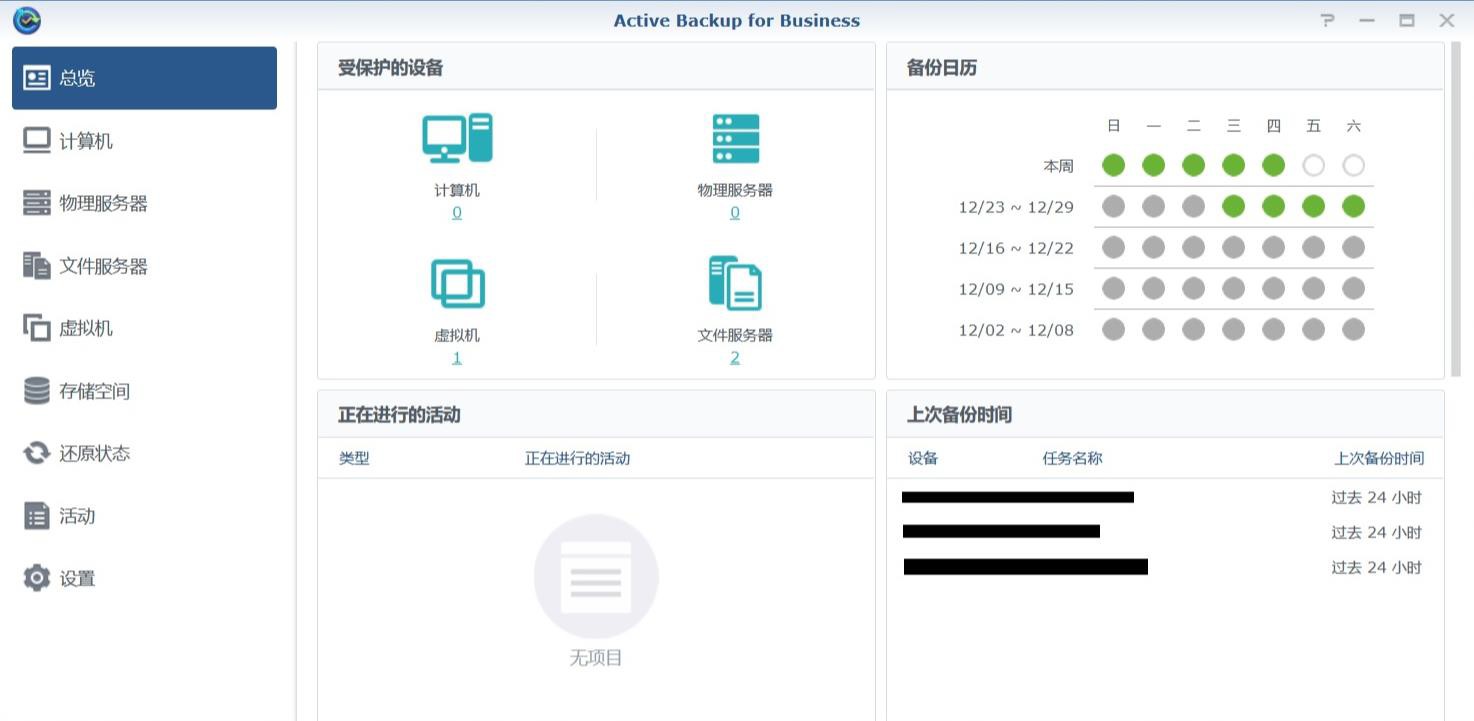Click the 正在进行的活动 column header
Screen dimensions: 1474x721
point(577,458)
